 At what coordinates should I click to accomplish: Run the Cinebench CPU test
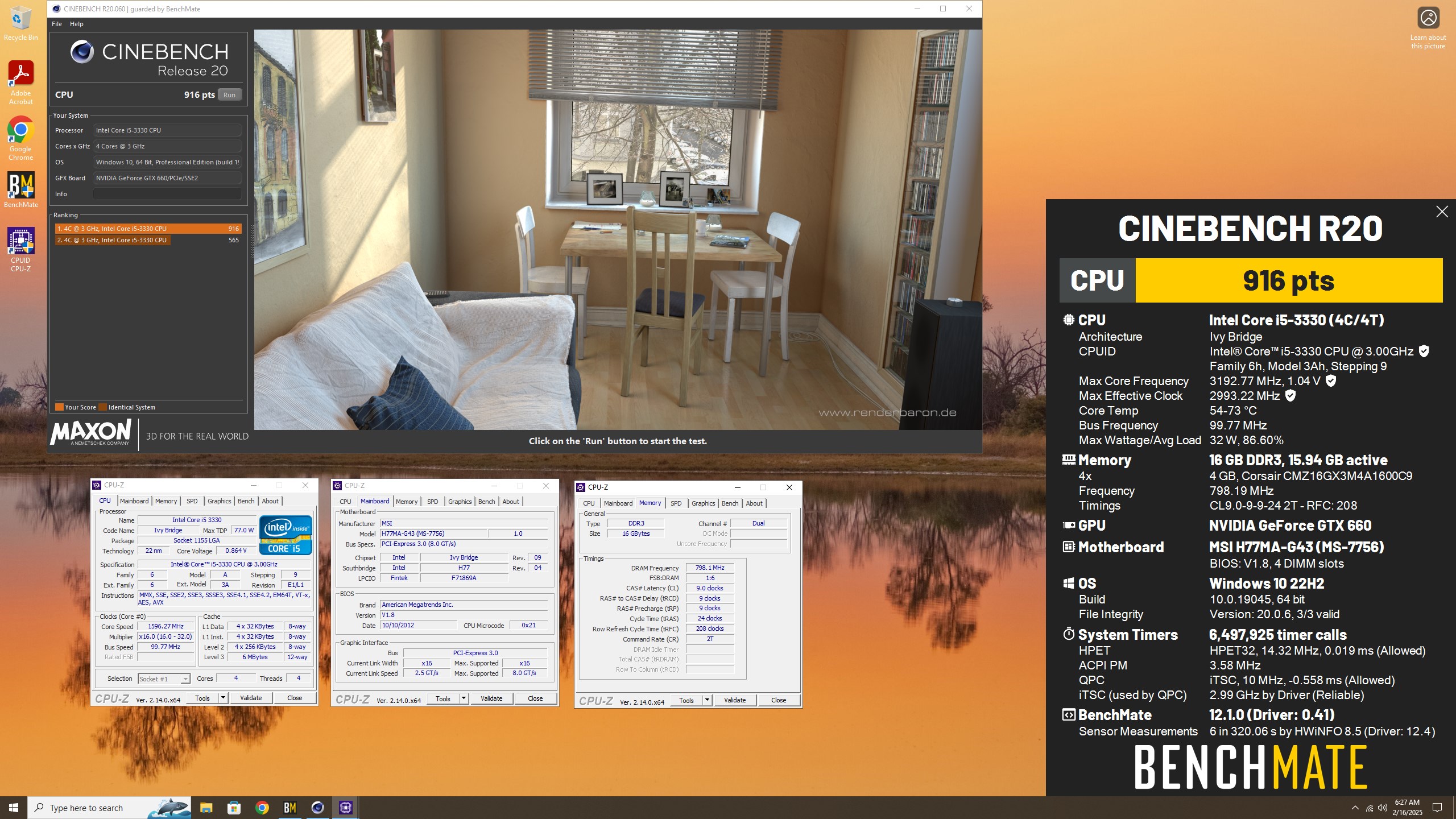(x=229, y=95)
